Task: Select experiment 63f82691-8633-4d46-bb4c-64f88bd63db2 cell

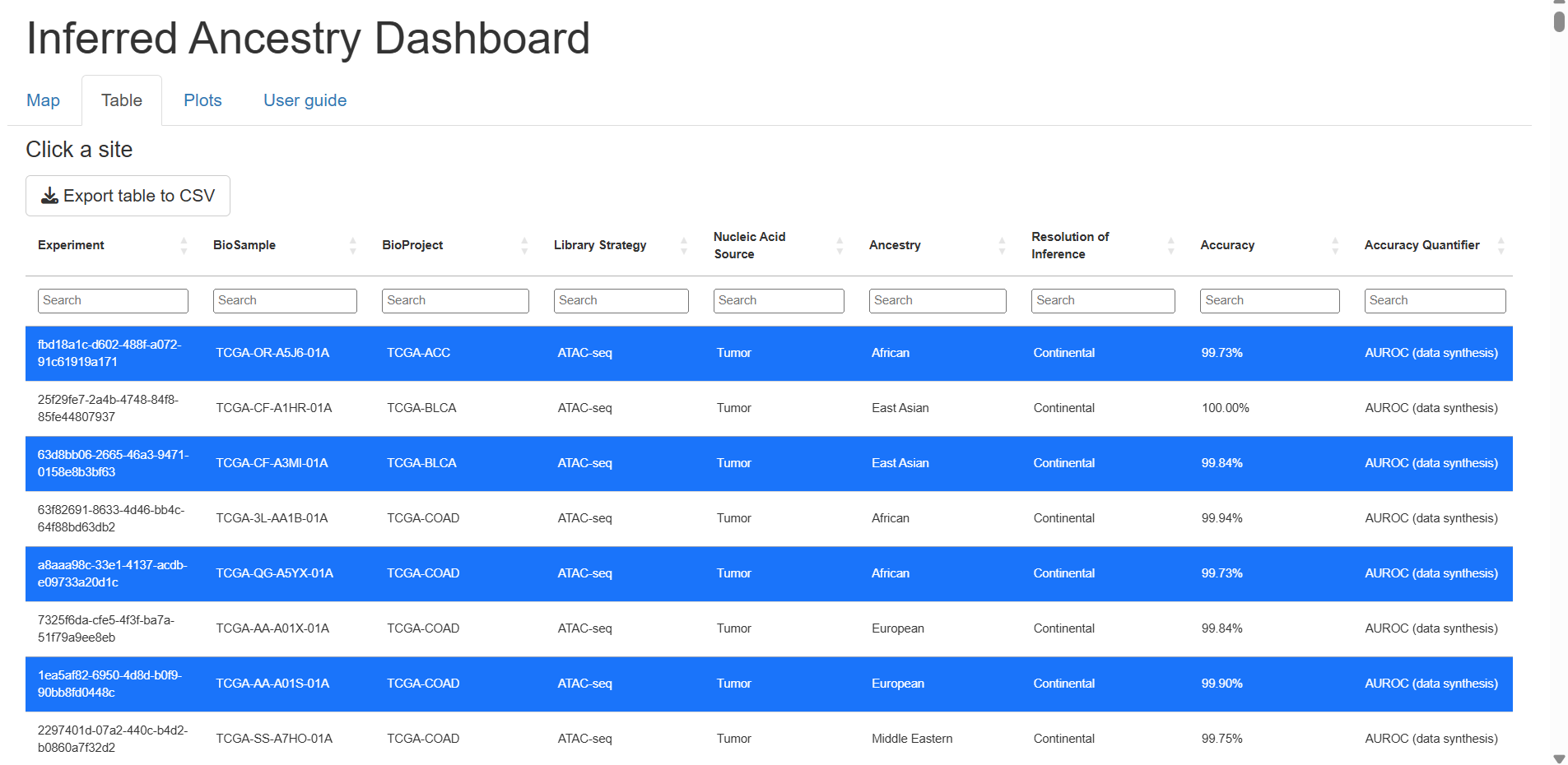Action: tap(111, 518)
